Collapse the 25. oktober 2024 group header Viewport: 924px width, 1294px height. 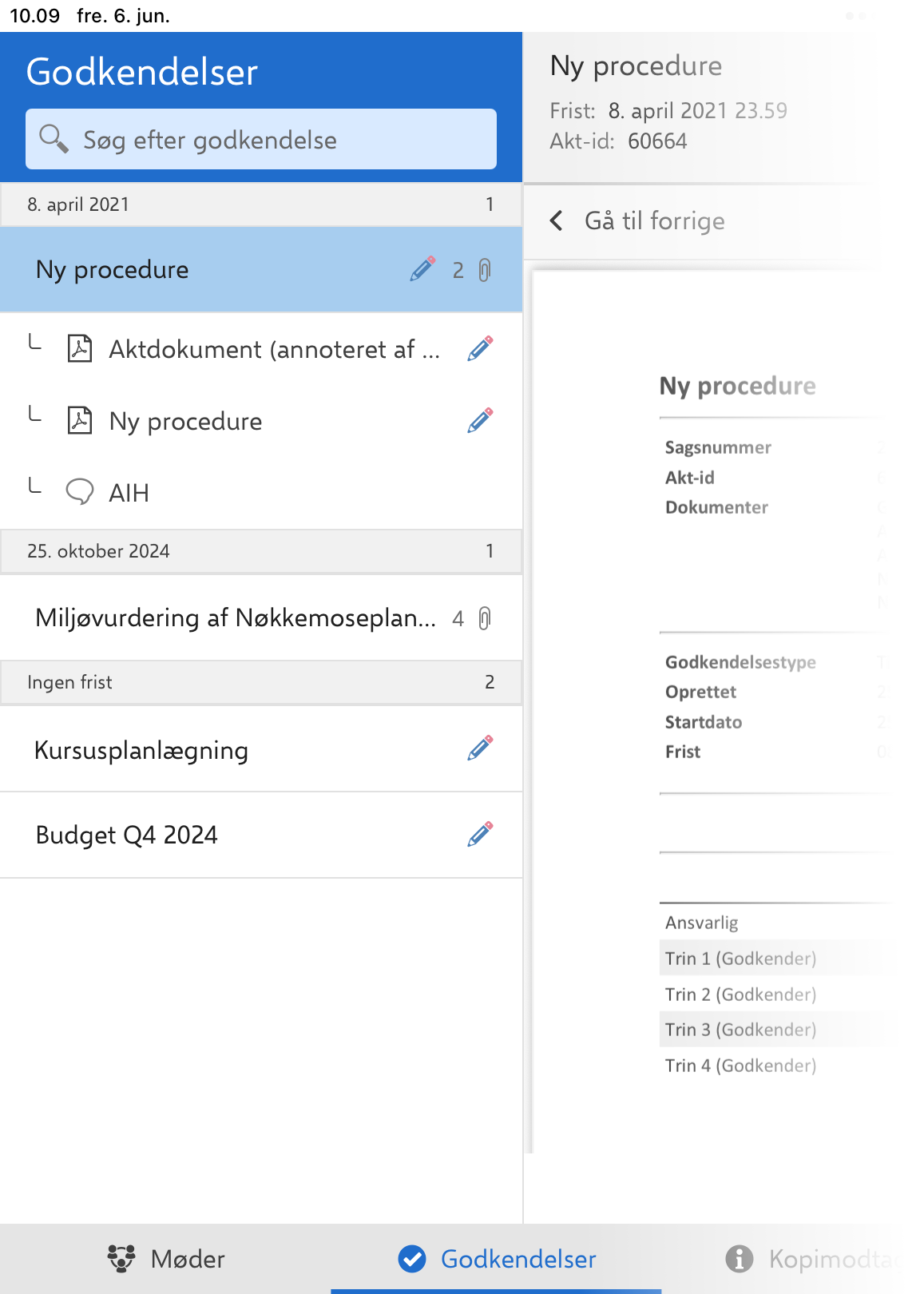[261, 551]
